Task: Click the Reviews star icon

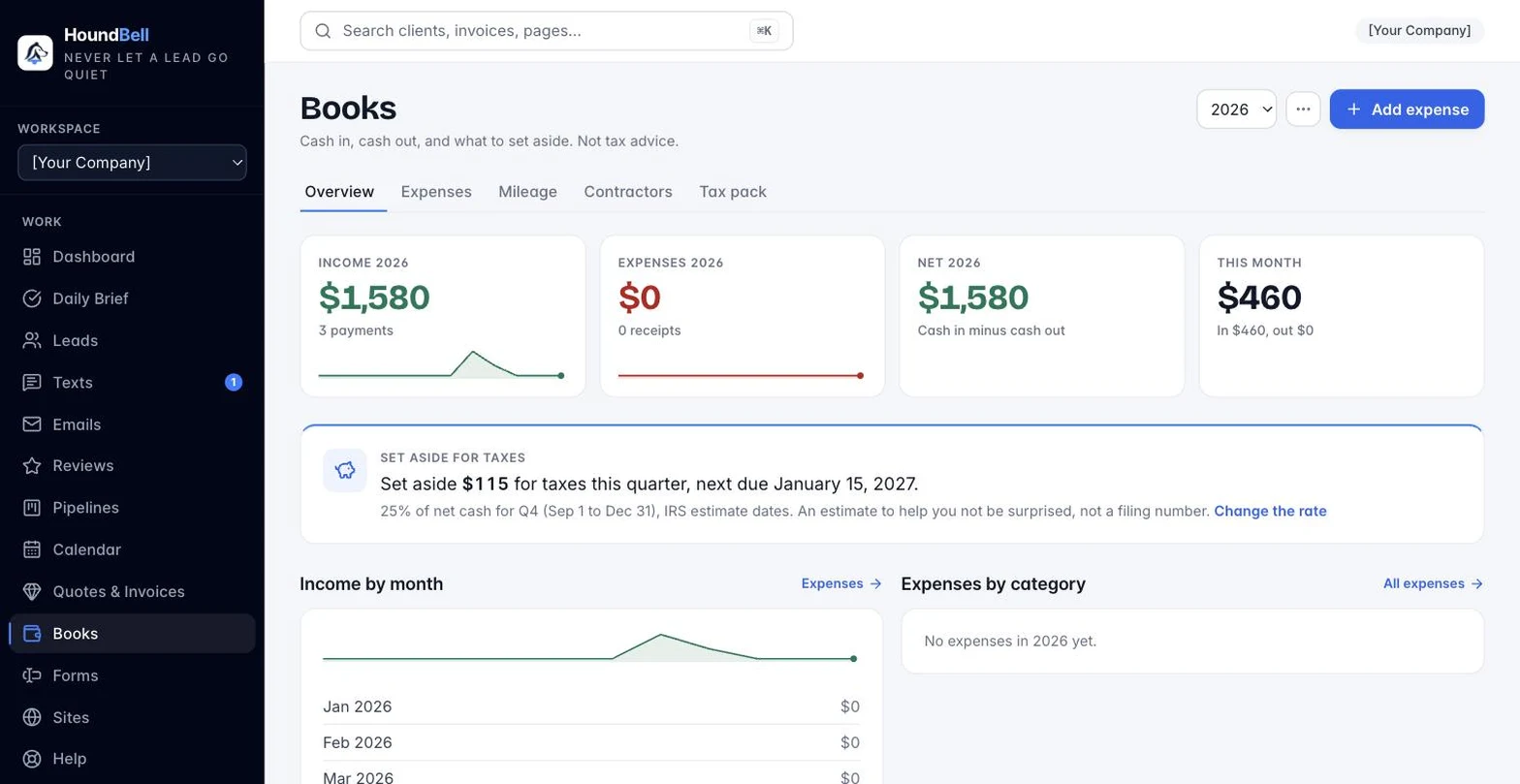Action: [32, 466]
